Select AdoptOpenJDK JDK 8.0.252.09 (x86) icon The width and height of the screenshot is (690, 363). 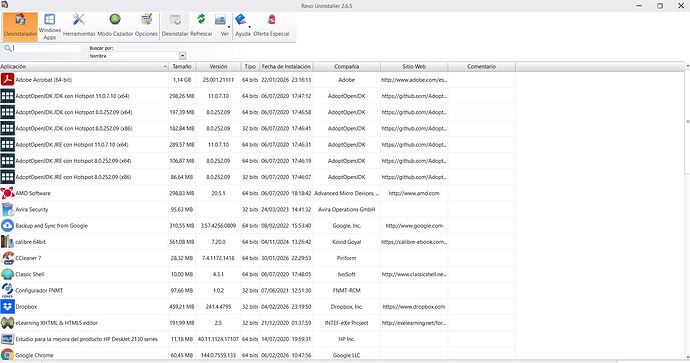tap(7, 128)
